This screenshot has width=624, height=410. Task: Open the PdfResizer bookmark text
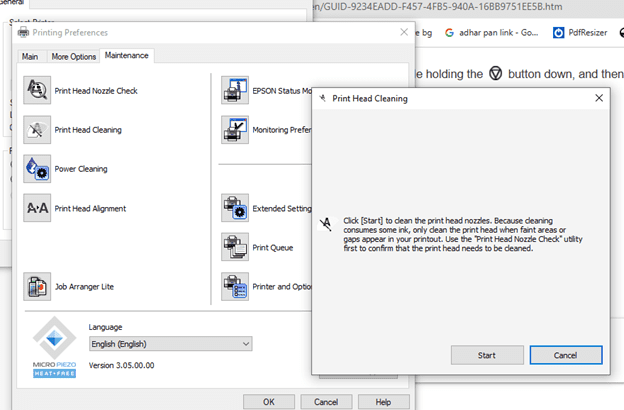tap(588, 33)
